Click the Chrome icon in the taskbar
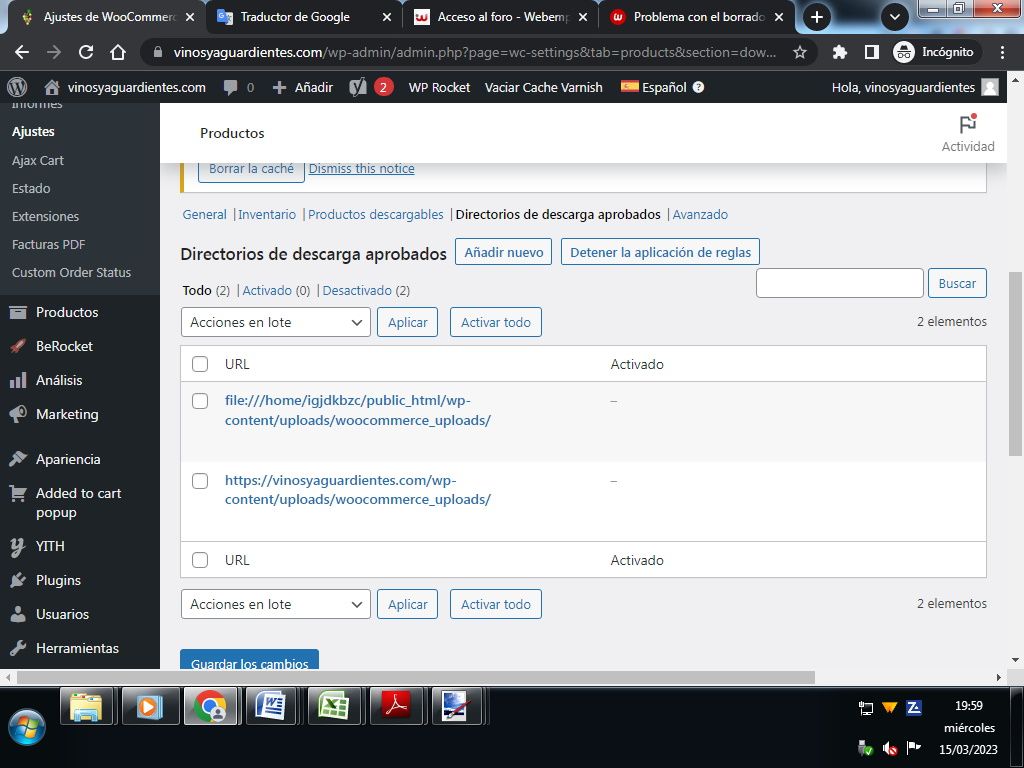This screenshot has height=768, width=1024. click(210, 707)
